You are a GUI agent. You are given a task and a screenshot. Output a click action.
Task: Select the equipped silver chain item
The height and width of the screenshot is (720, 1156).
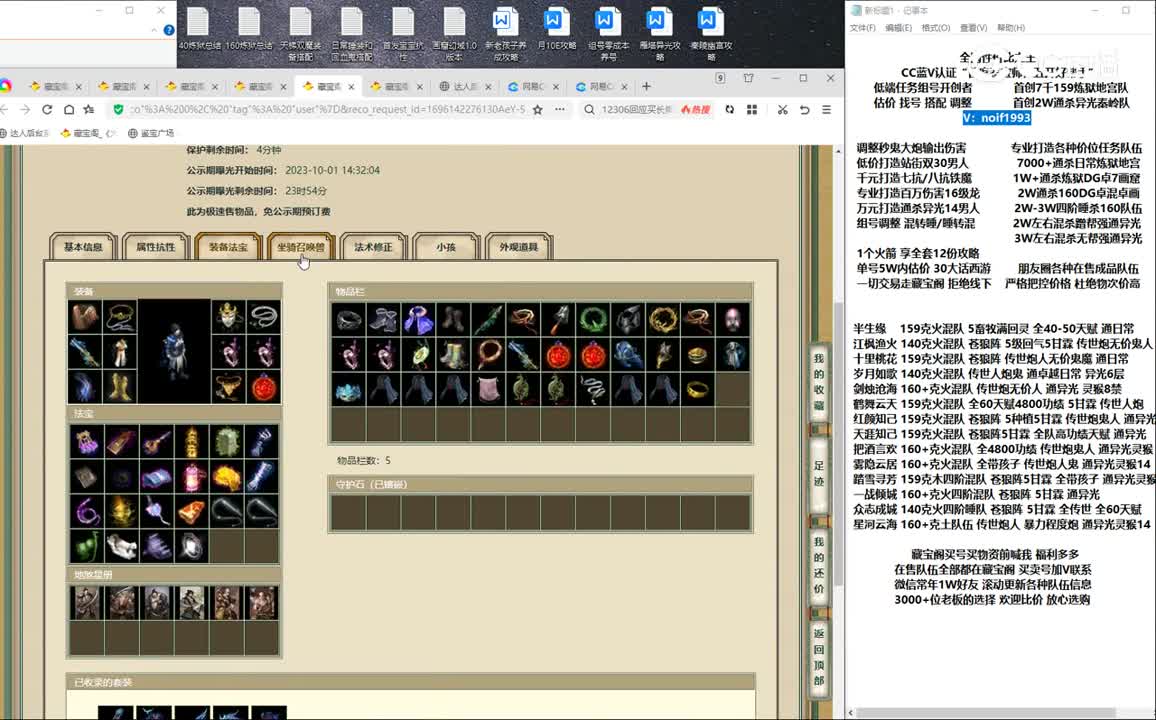click(263, 317)
